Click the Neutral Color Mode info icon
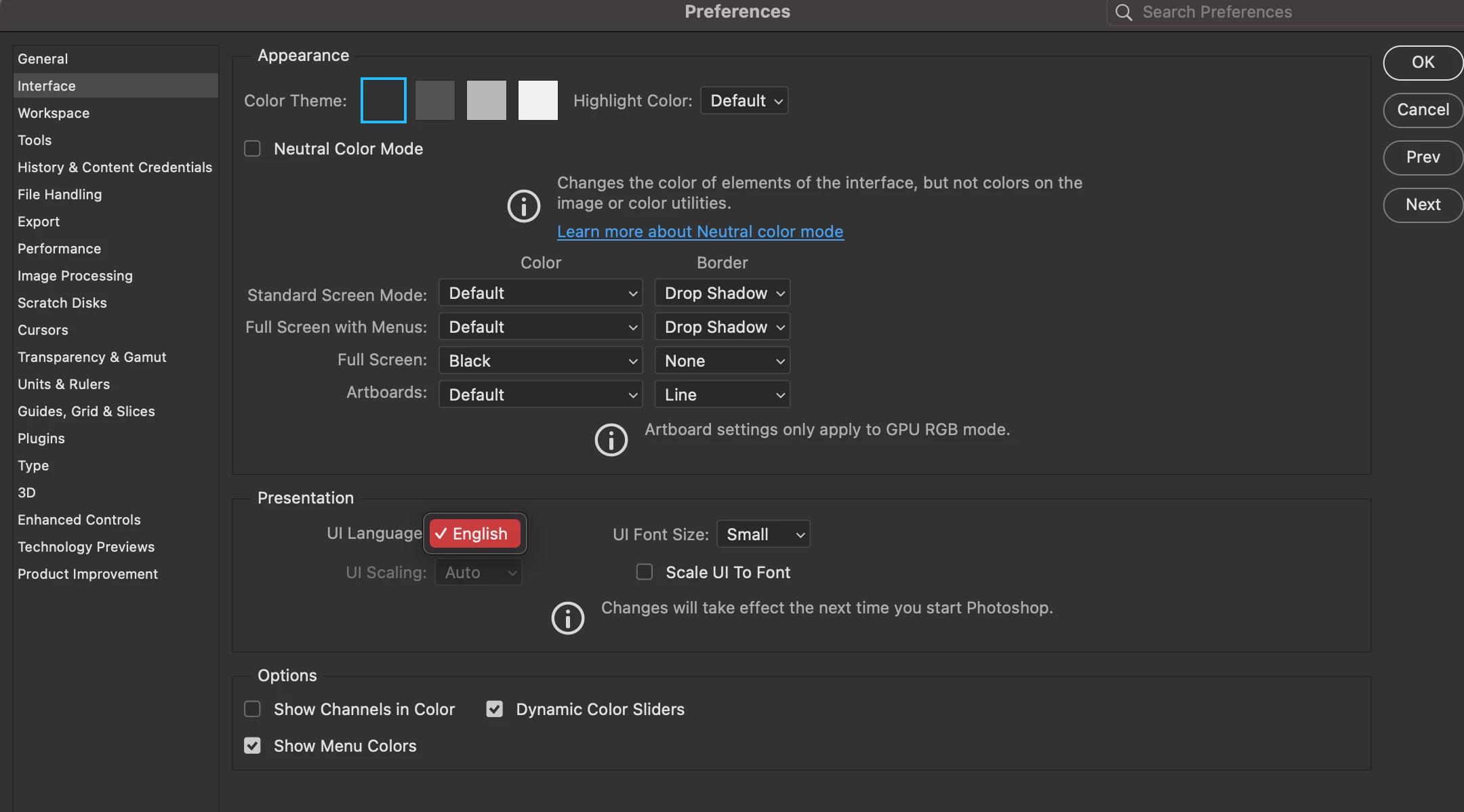The width and height of the screenshot is (1464, 812). [523, 206]
